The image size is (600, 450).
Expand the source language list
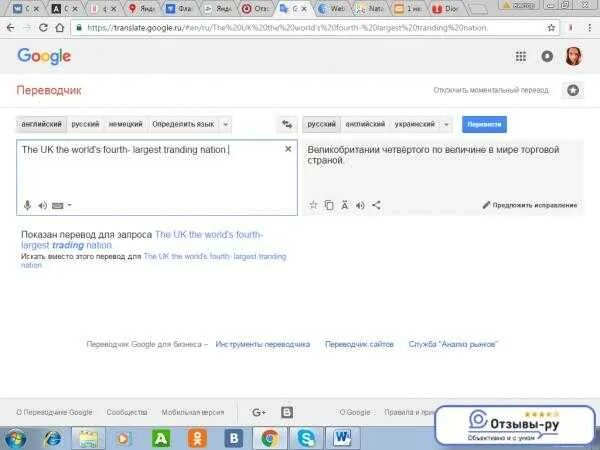click(226, 124)
